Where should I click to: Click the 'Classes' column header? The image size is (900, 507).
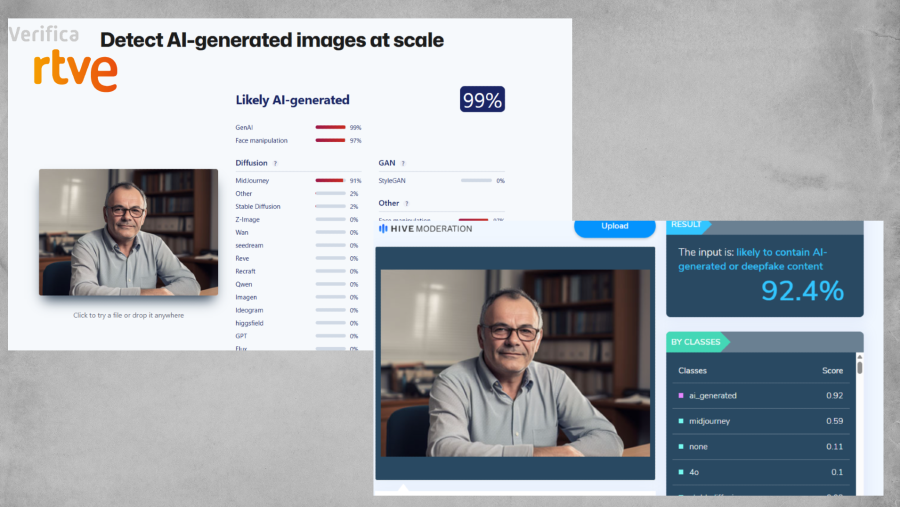692,371
